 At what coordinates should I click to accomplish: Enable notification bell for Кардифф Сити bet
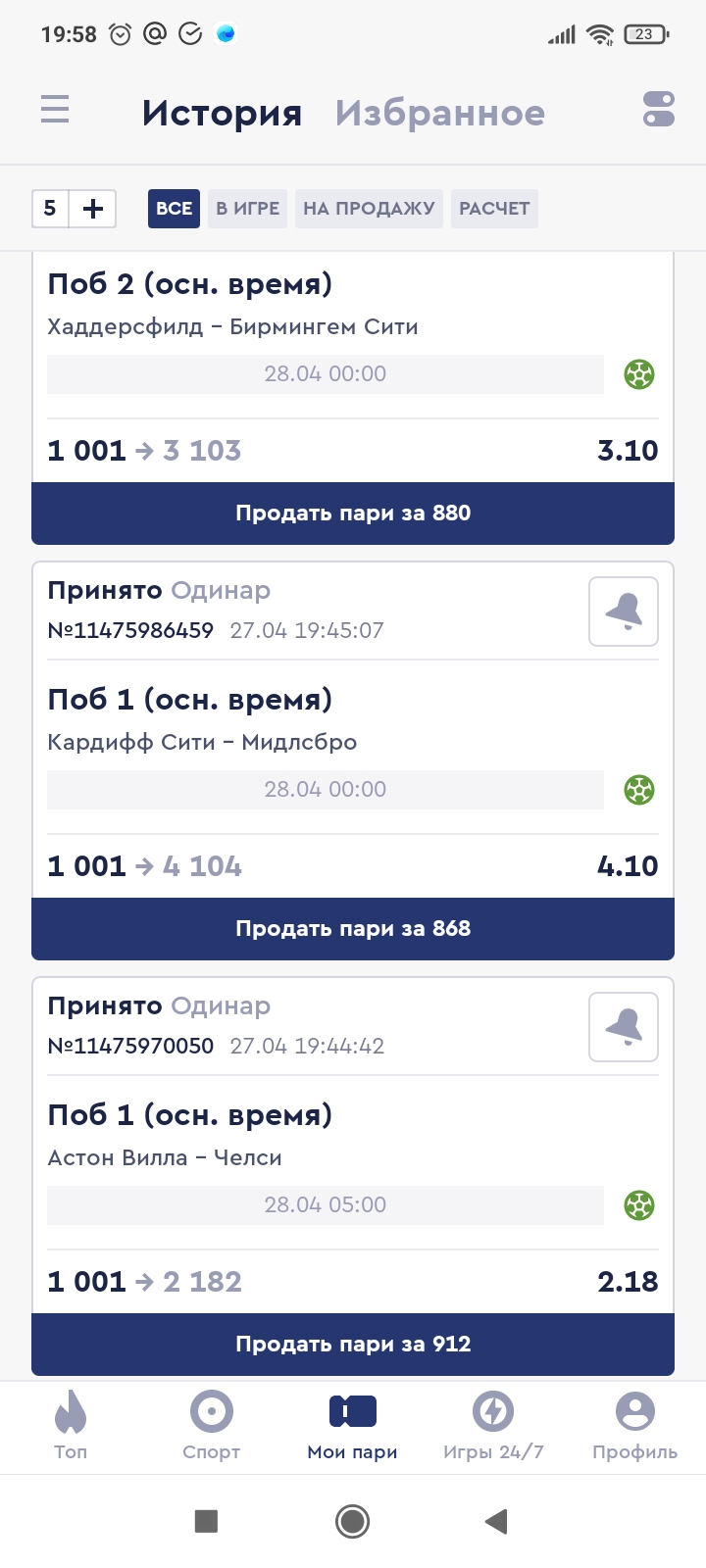tap(624, 612)
